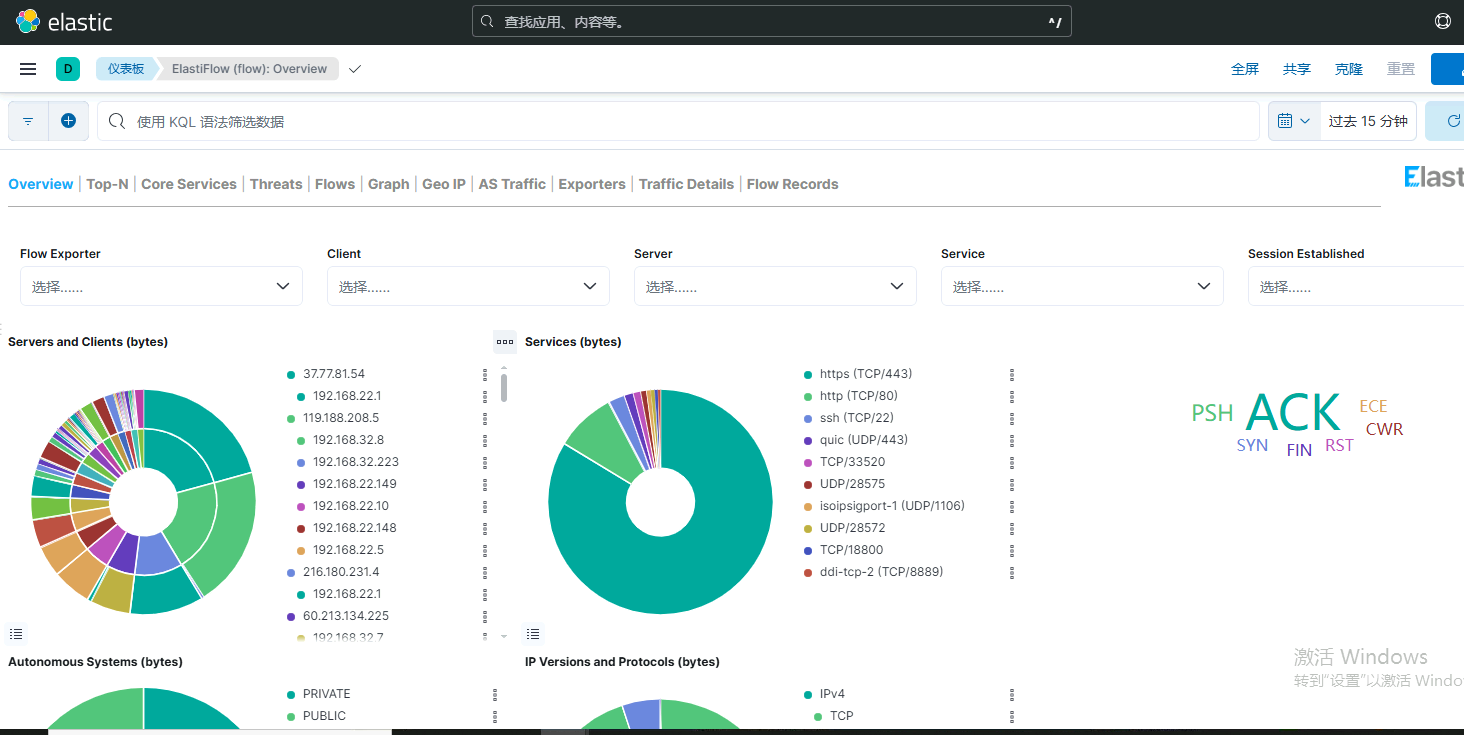Open options menu for 37.77.81.54 legend
1464x735 pixels.
[x=486, y=375]
